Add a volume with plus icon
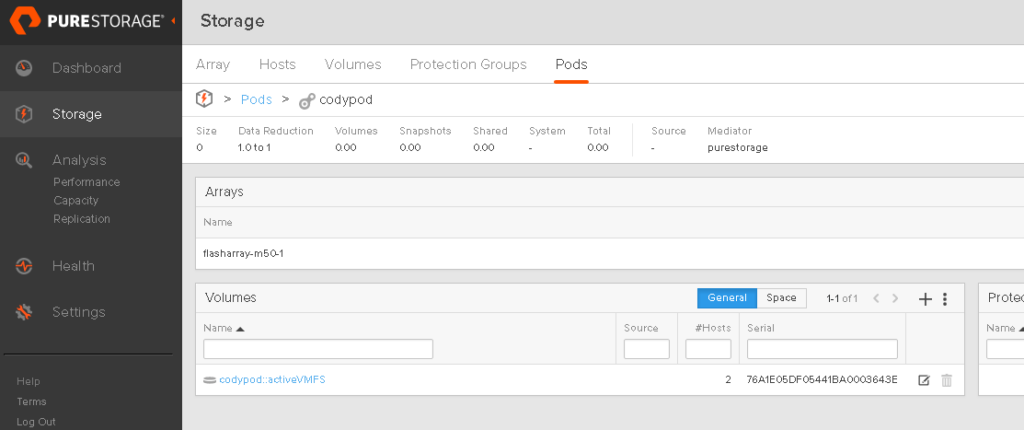Viewport: 1024px width, 430px height. pyautogui.click(x=925, y=299)
